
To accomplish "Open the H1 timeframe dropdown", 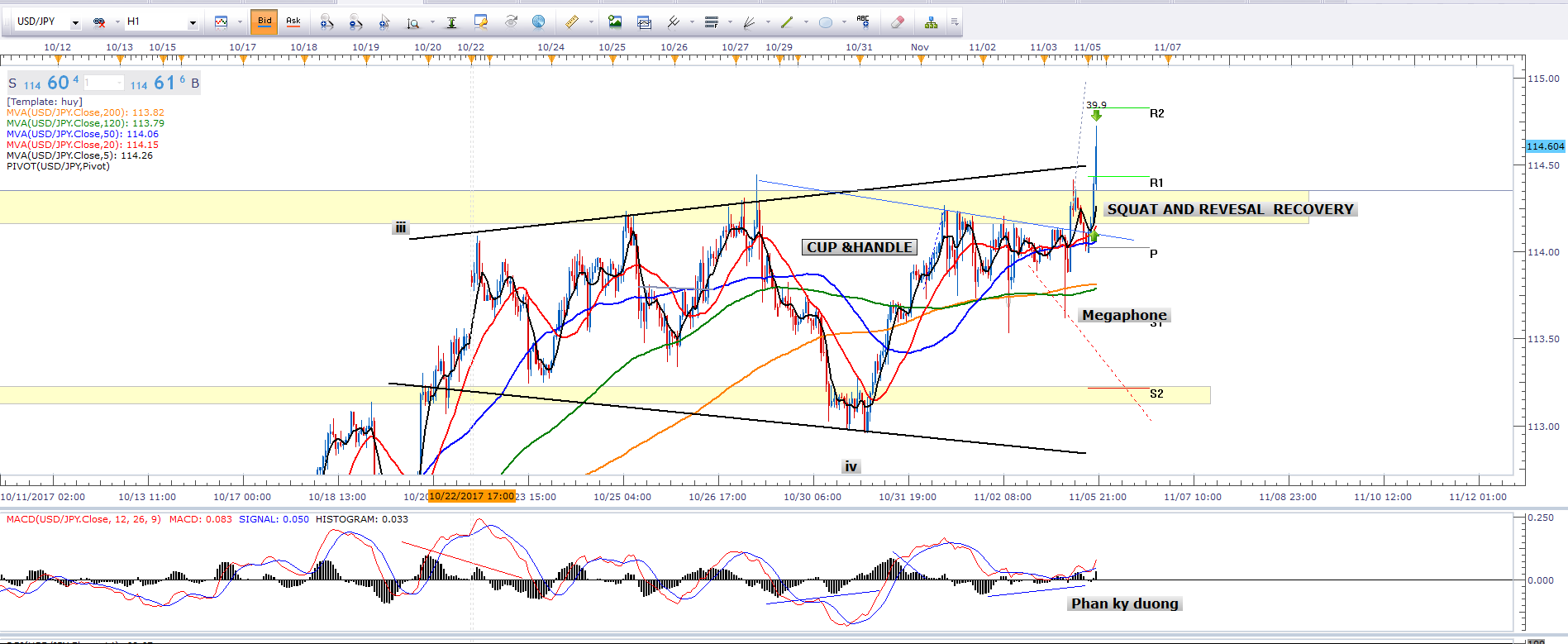I will click(x=193, y=23).
